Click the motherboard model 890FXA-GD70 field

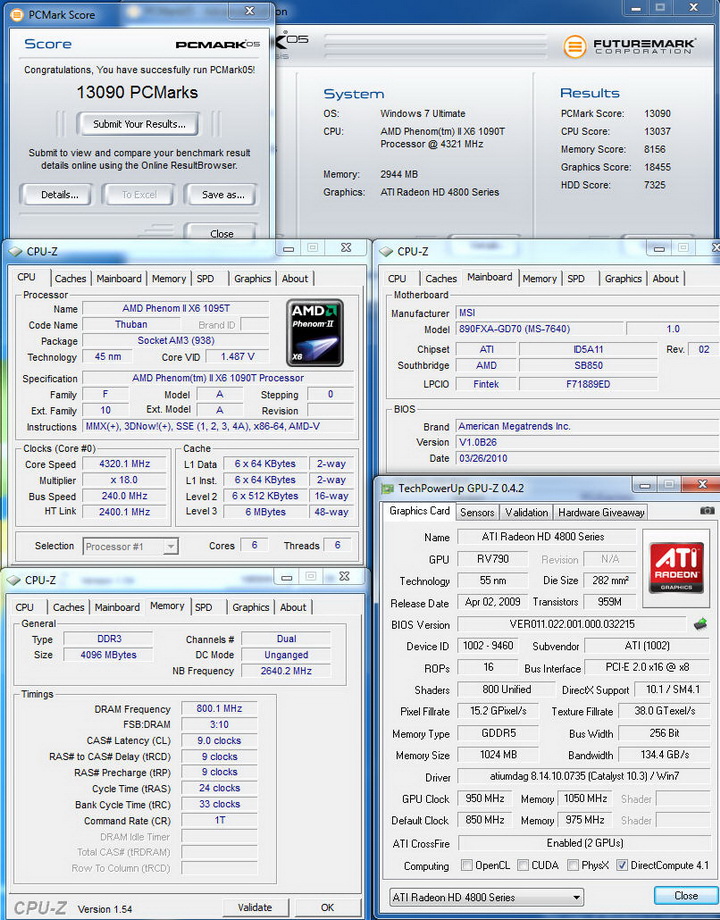coord(539,329)
